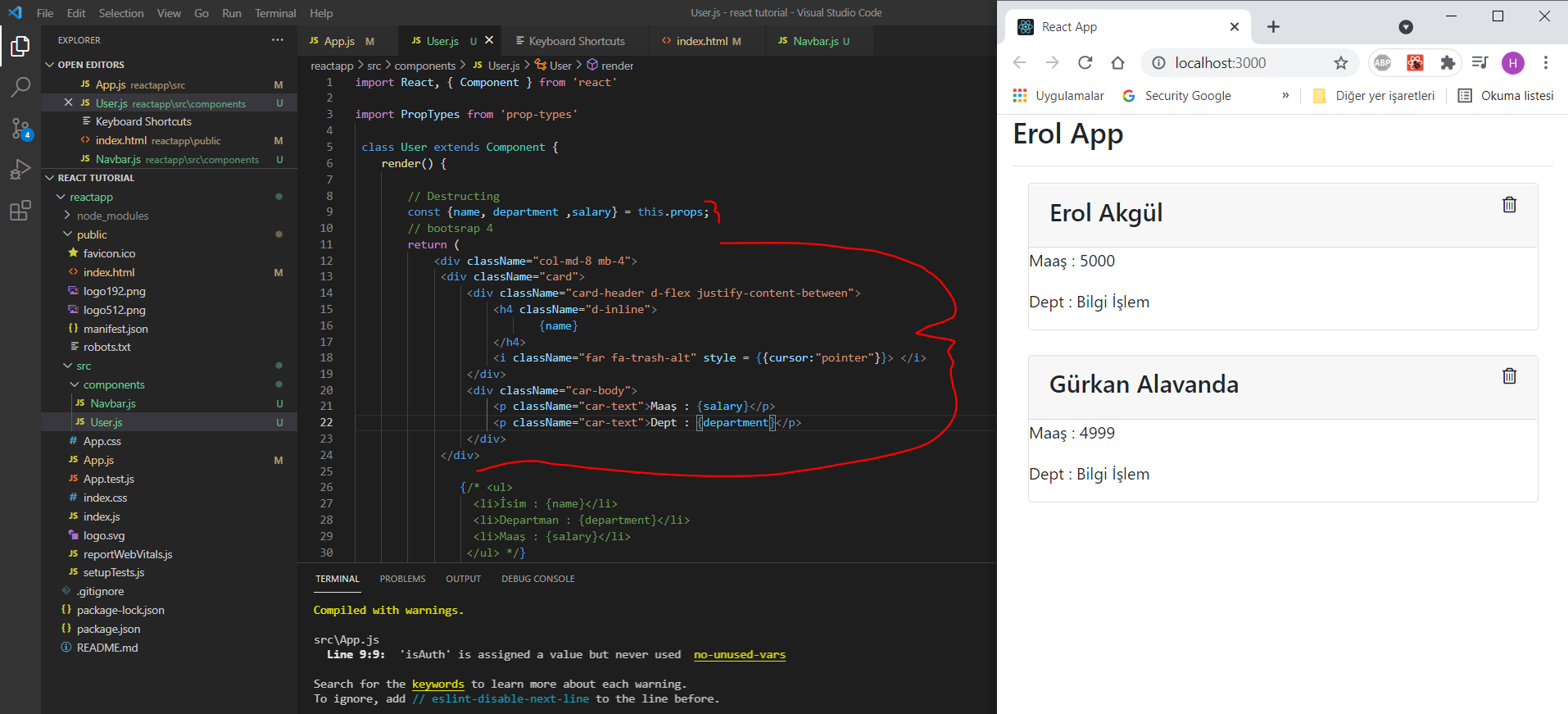
Task: Click the no-unused-vars link in terminal
Action: (739, 654)
